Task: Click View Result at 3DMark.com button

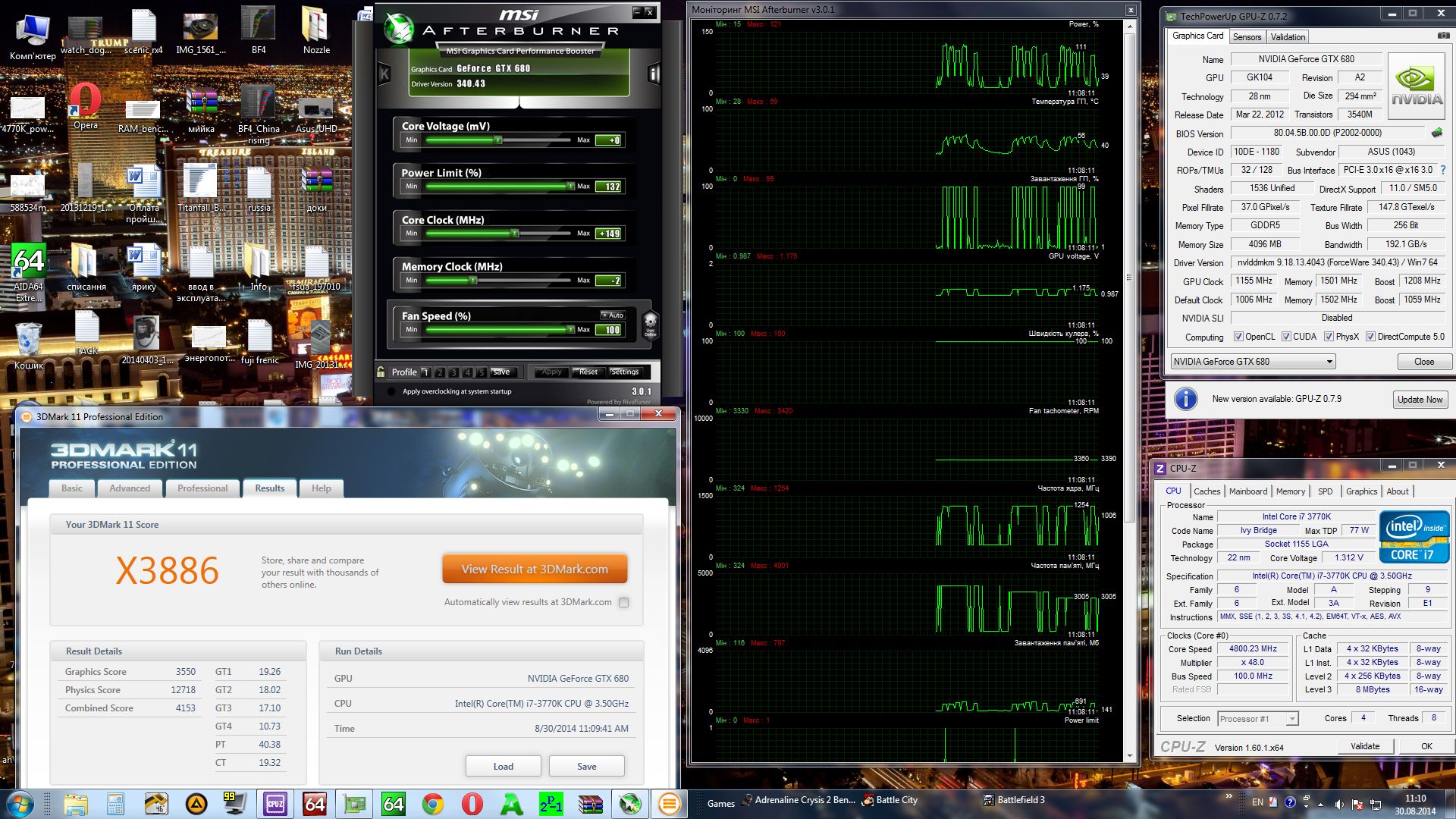Action: pos(535,569)
